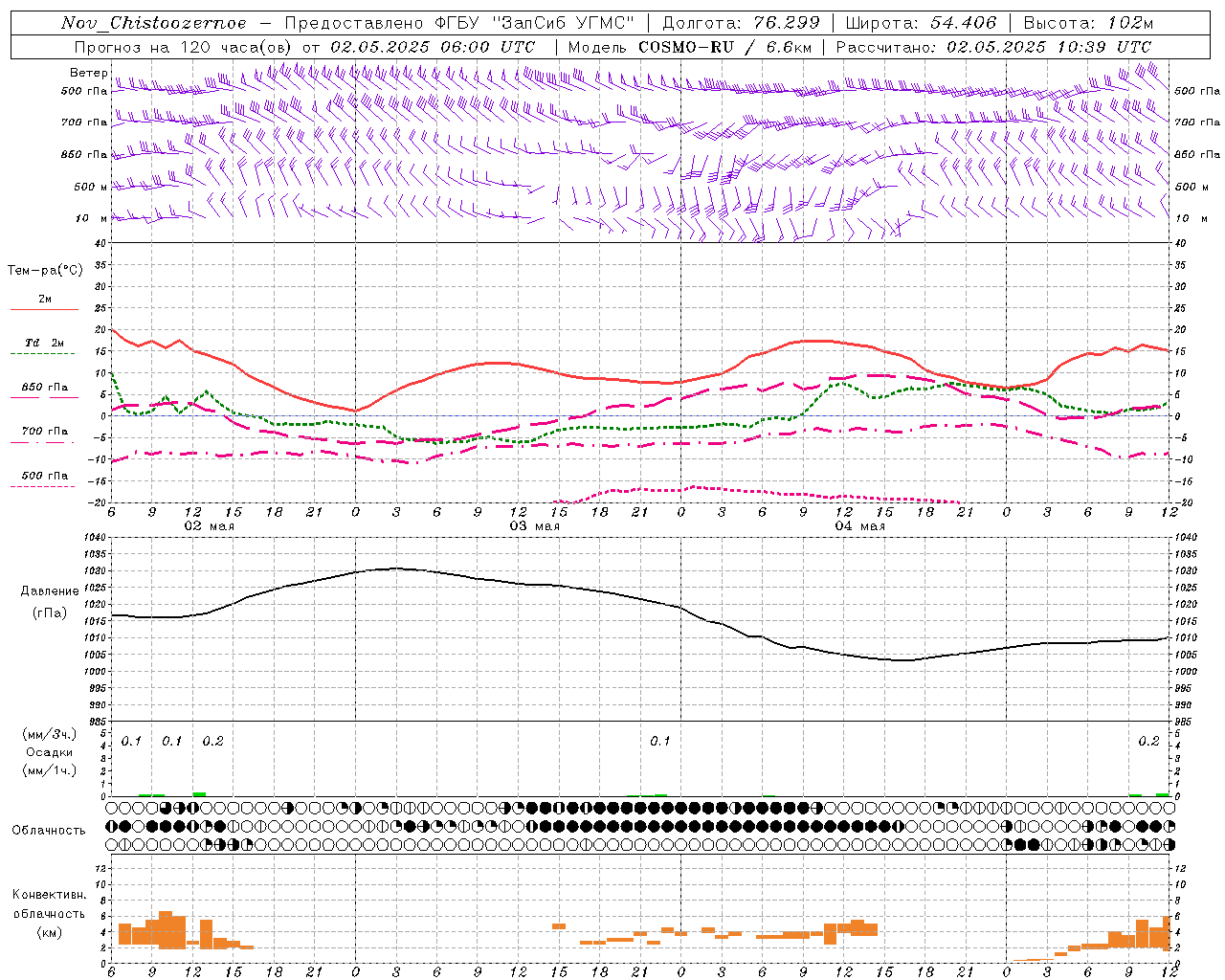The width and height of the screenshot is (1225, 980).
Task: Click the '0.2' precipitation value at right edge
Action: pyautogui.click(x=1148, y=742)
